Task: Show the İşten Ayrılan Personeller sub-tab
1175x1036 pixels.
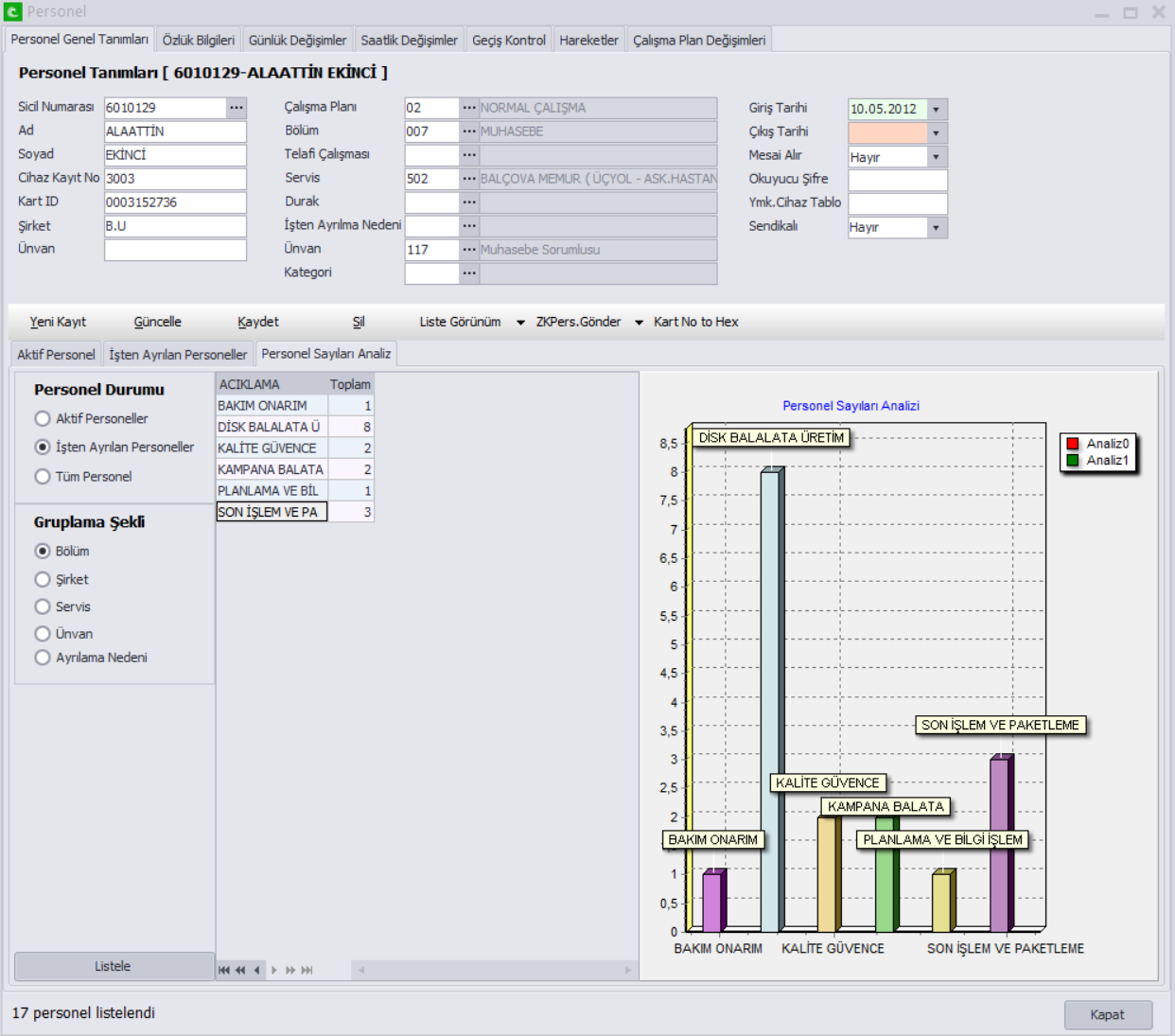Action: (x=178, y=355)
